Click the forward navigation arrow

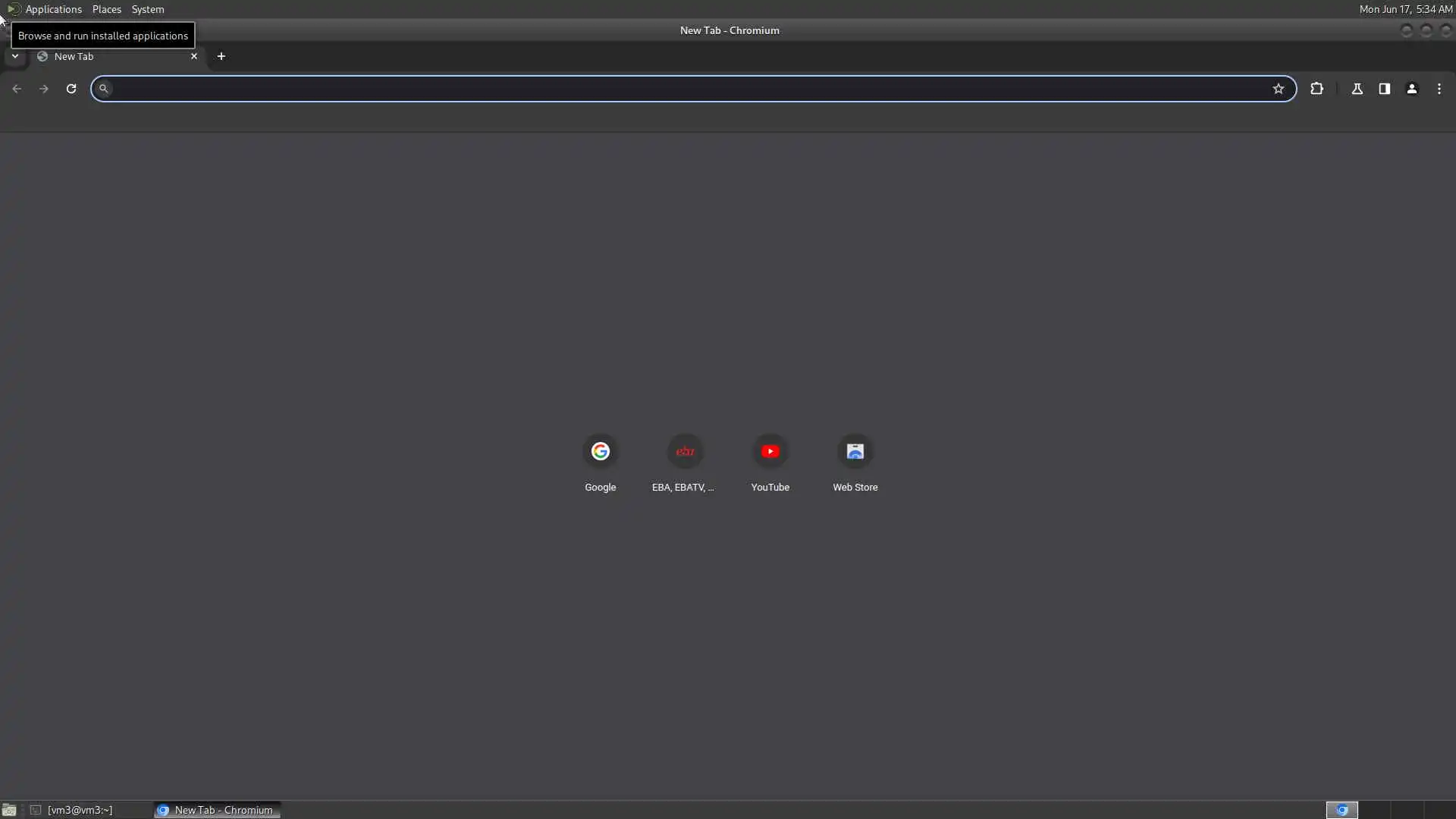(x=44, y=89)
